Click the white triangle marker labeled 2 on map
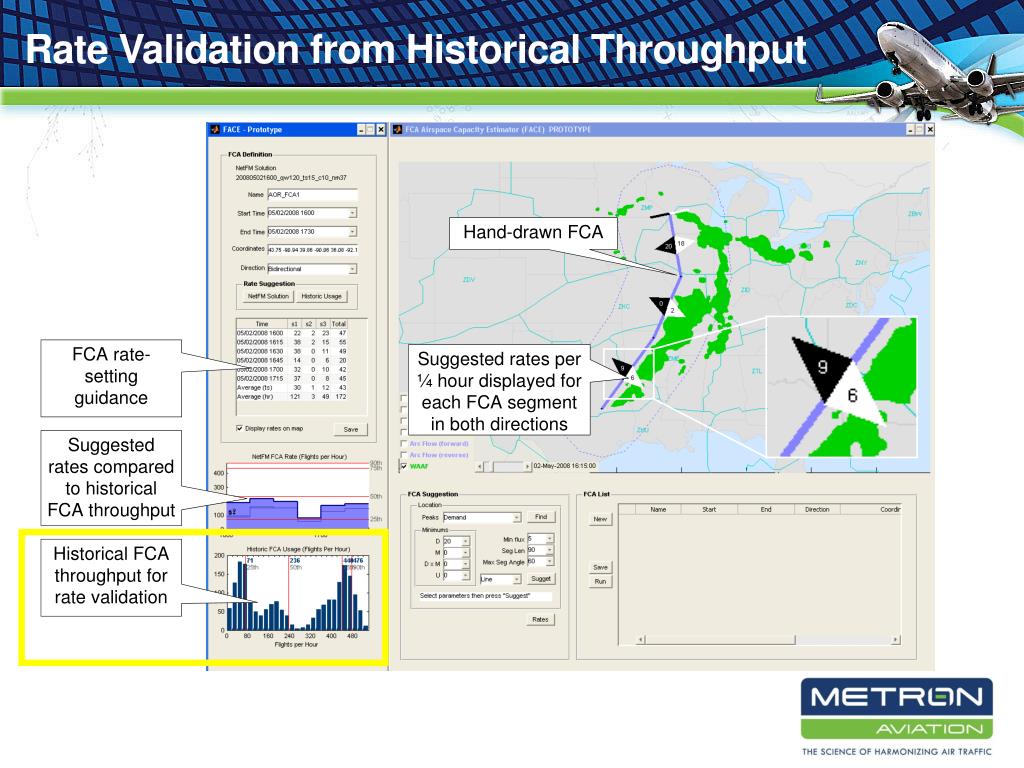The image size is (1024, 768). click(x=673, y=310)
